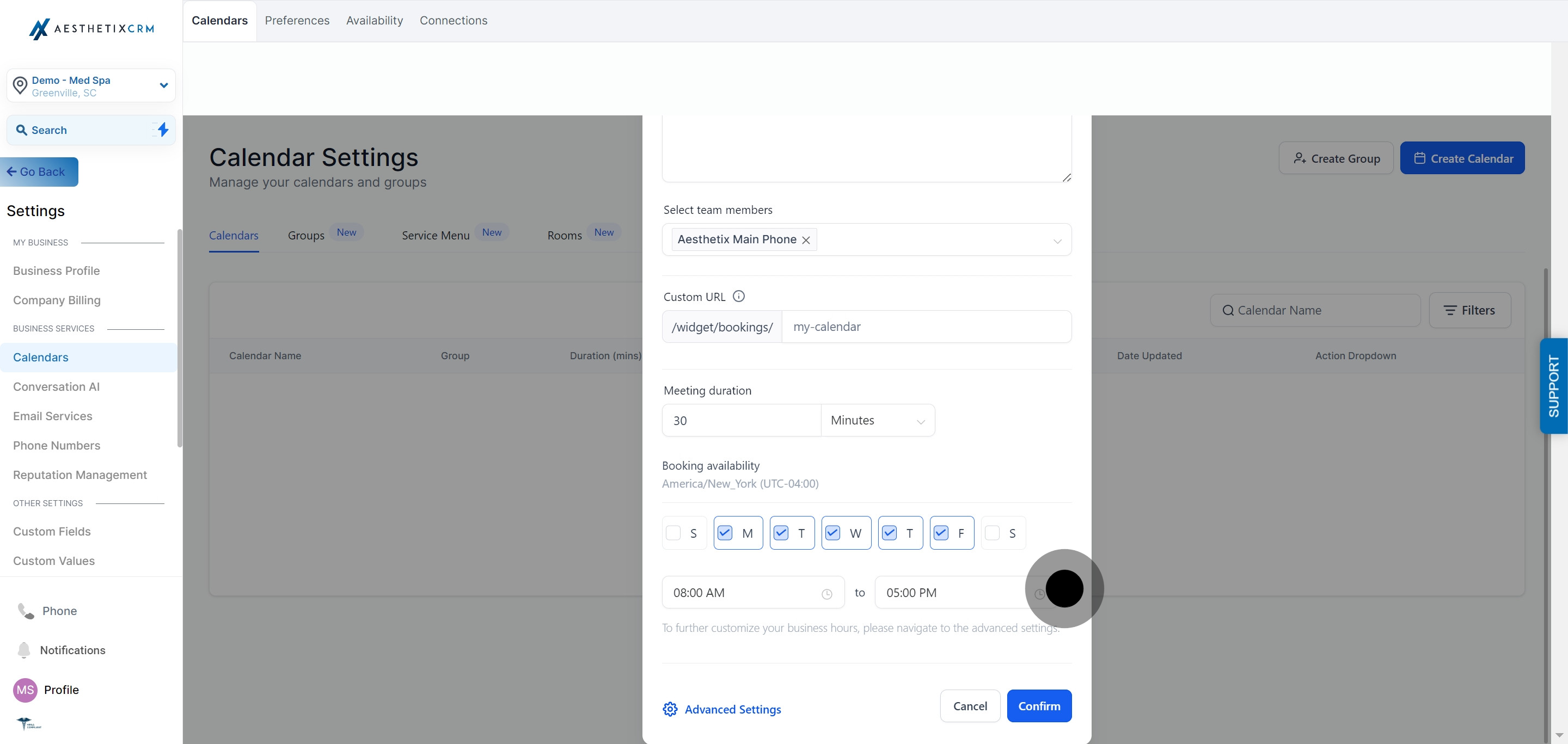The width and height of the screenshot is (1568, 744).
Task: Switch to the Preferences tab
Action: (x=297, y=21)
